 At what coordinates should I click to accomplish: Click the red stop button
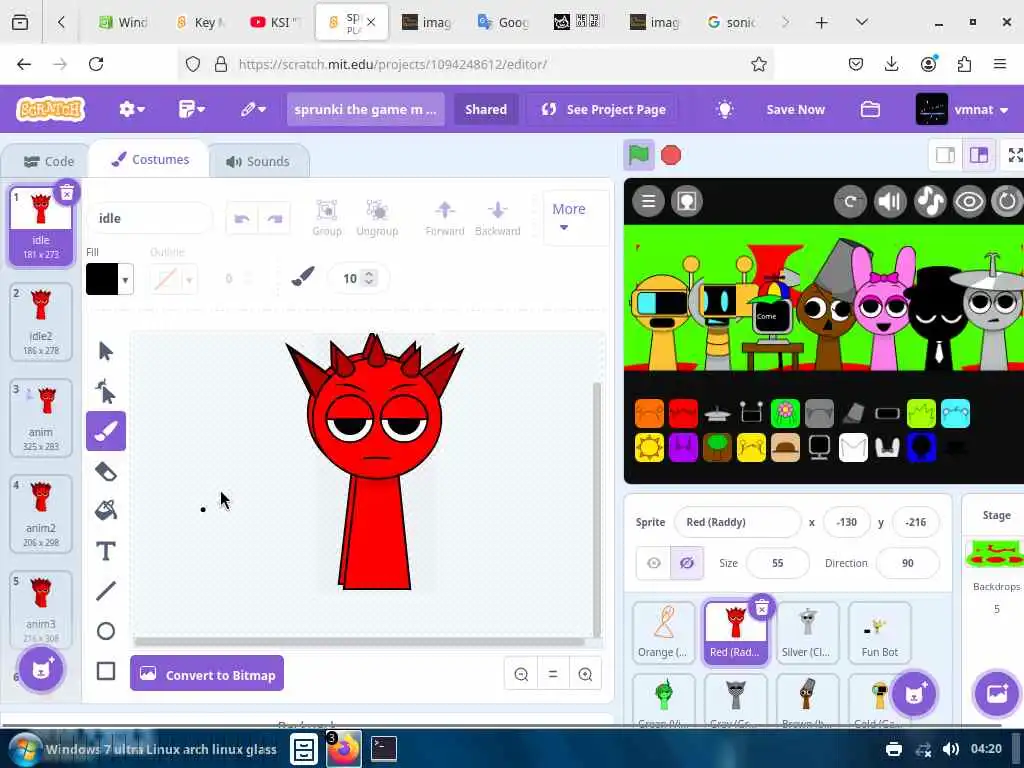tap(671, 155)
